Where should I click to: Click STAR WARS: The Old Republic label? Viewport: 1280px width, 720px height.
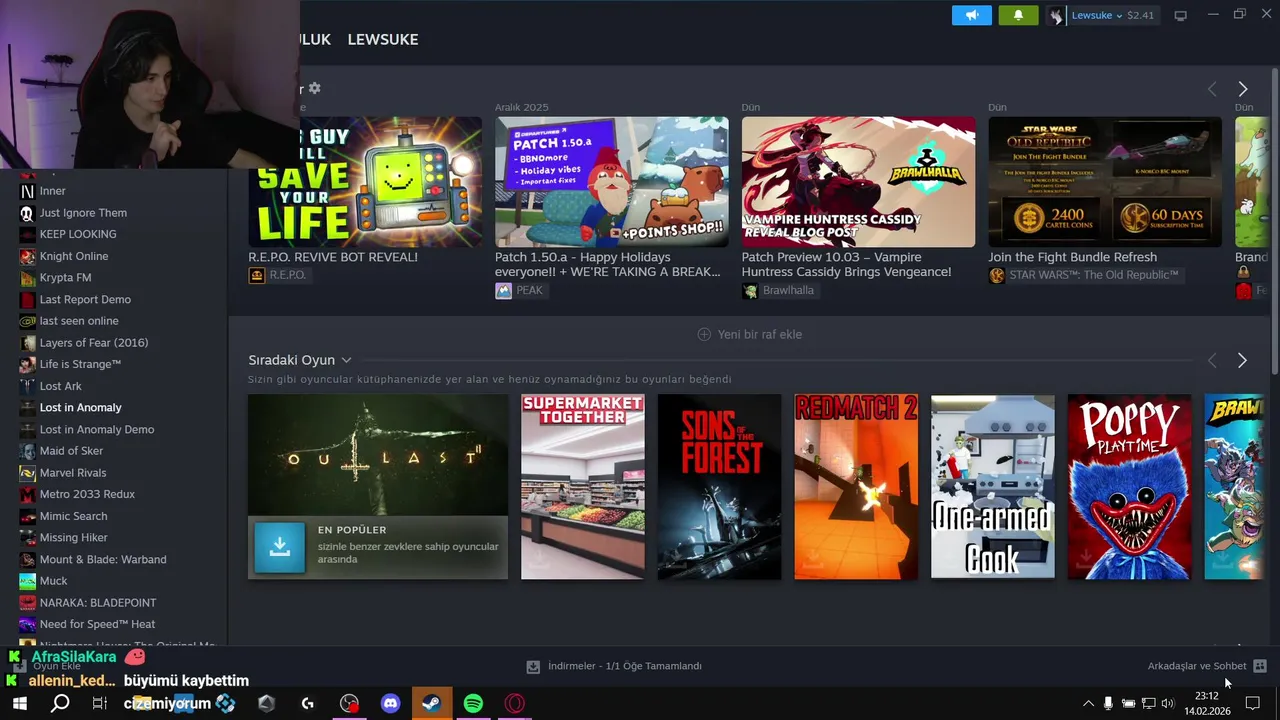coord(1084,275)
